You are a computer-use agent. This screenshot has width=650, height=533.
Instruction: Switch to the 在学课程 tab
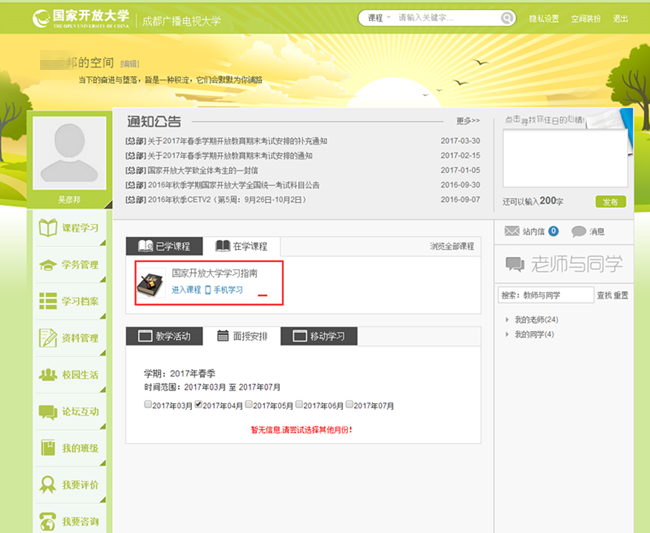tap(242, 246)
